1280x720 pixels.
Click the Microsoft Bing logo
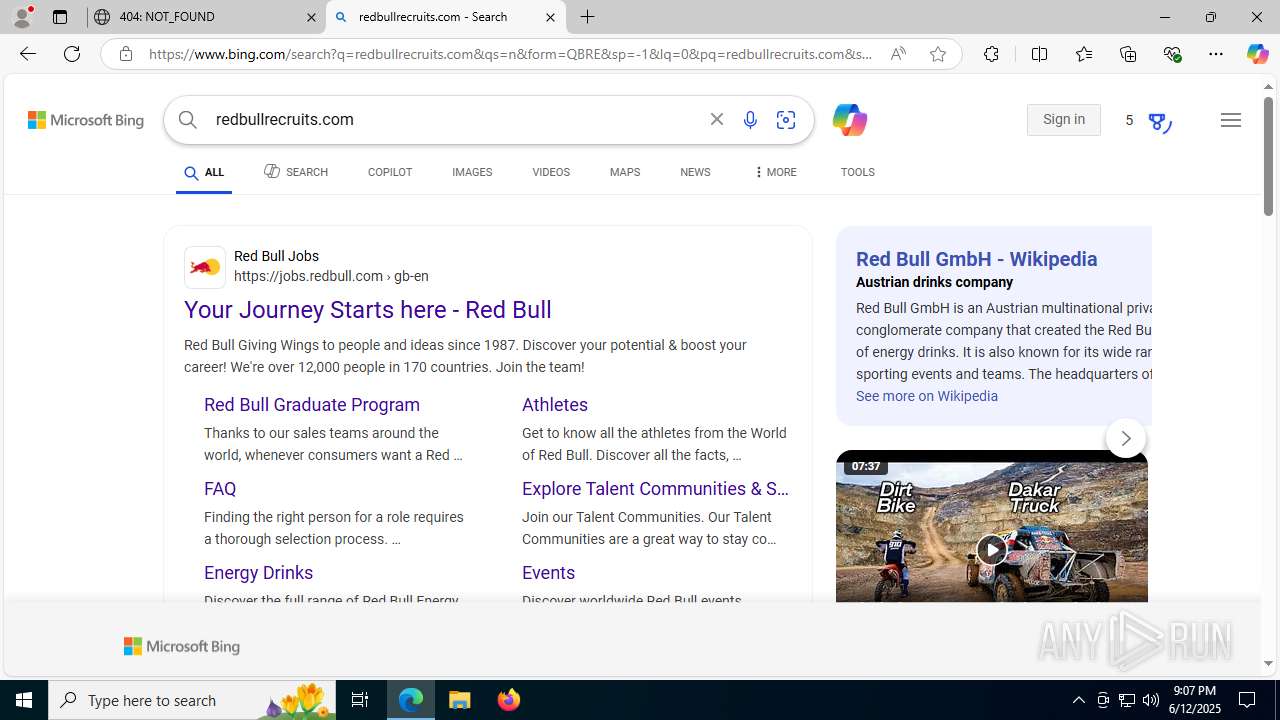86,120
